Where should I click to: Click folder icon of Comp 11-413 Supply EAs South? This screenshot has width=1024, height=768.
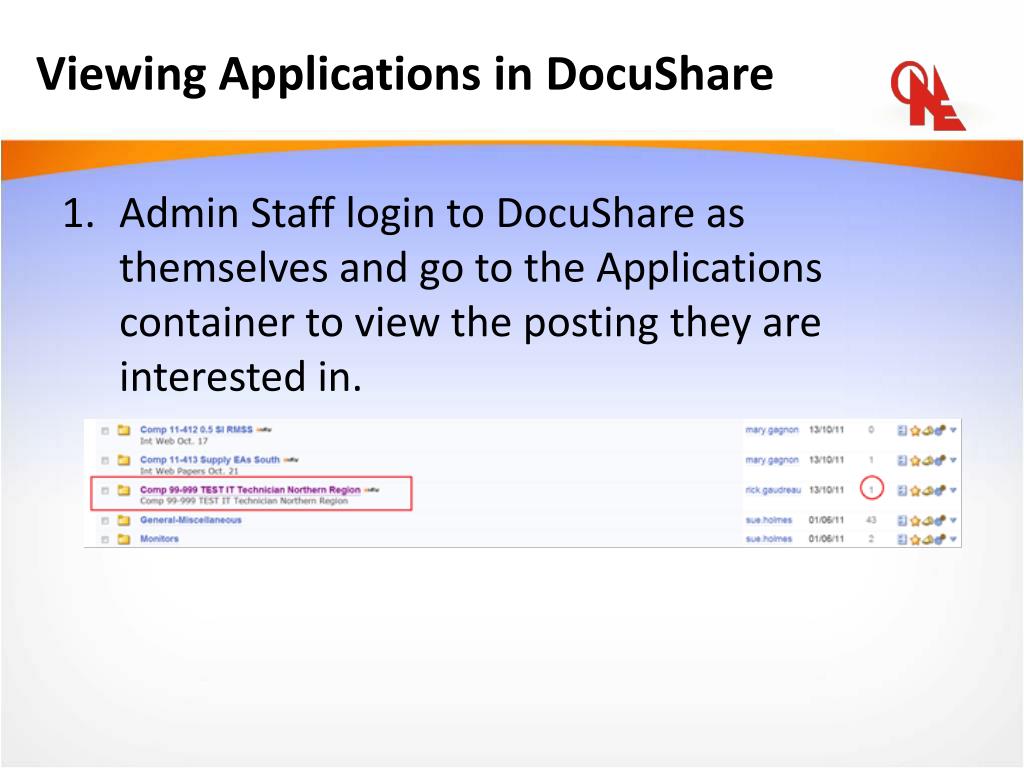coord(123,460)
